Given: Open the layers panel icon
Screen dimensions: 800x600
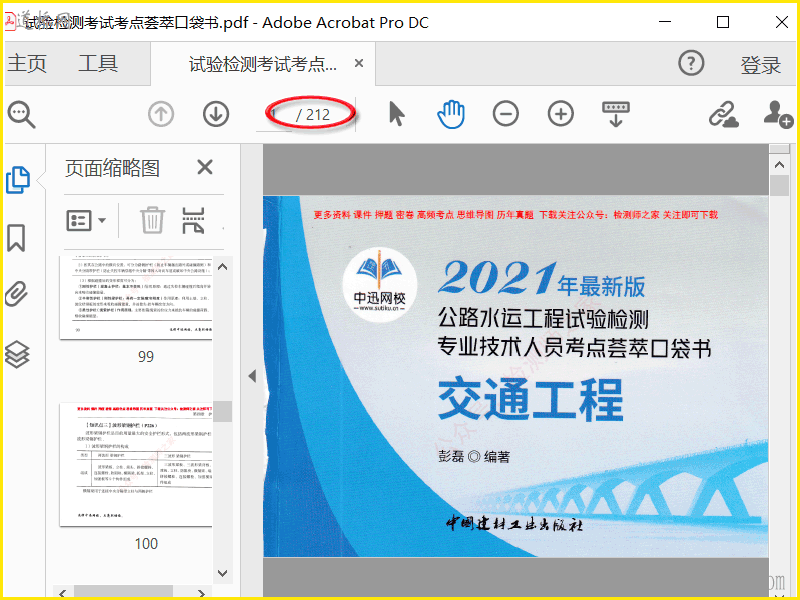Looking at the screenshot, I should point(17,354).
